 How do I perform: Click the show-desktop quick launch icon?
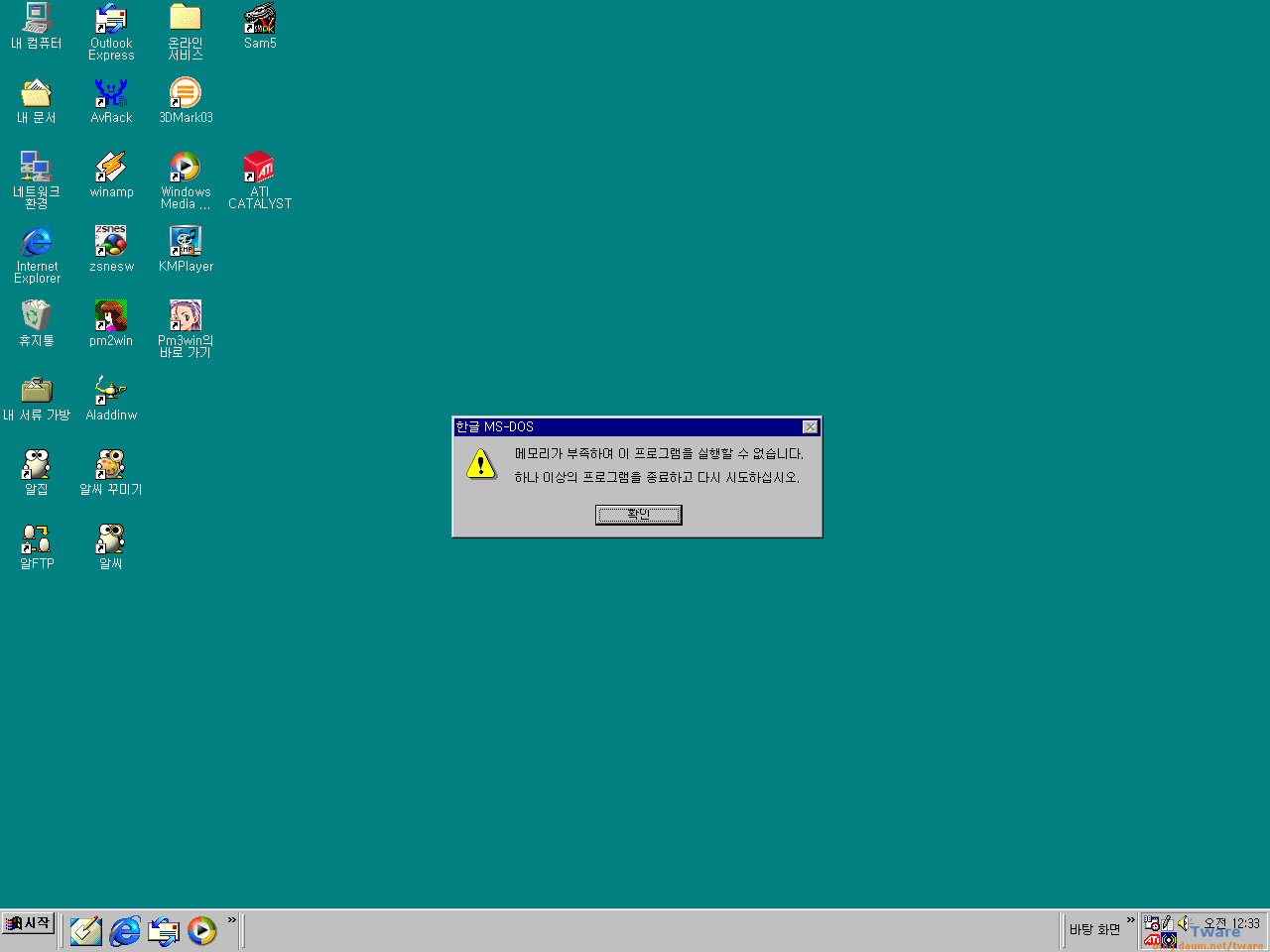(85, 930)
